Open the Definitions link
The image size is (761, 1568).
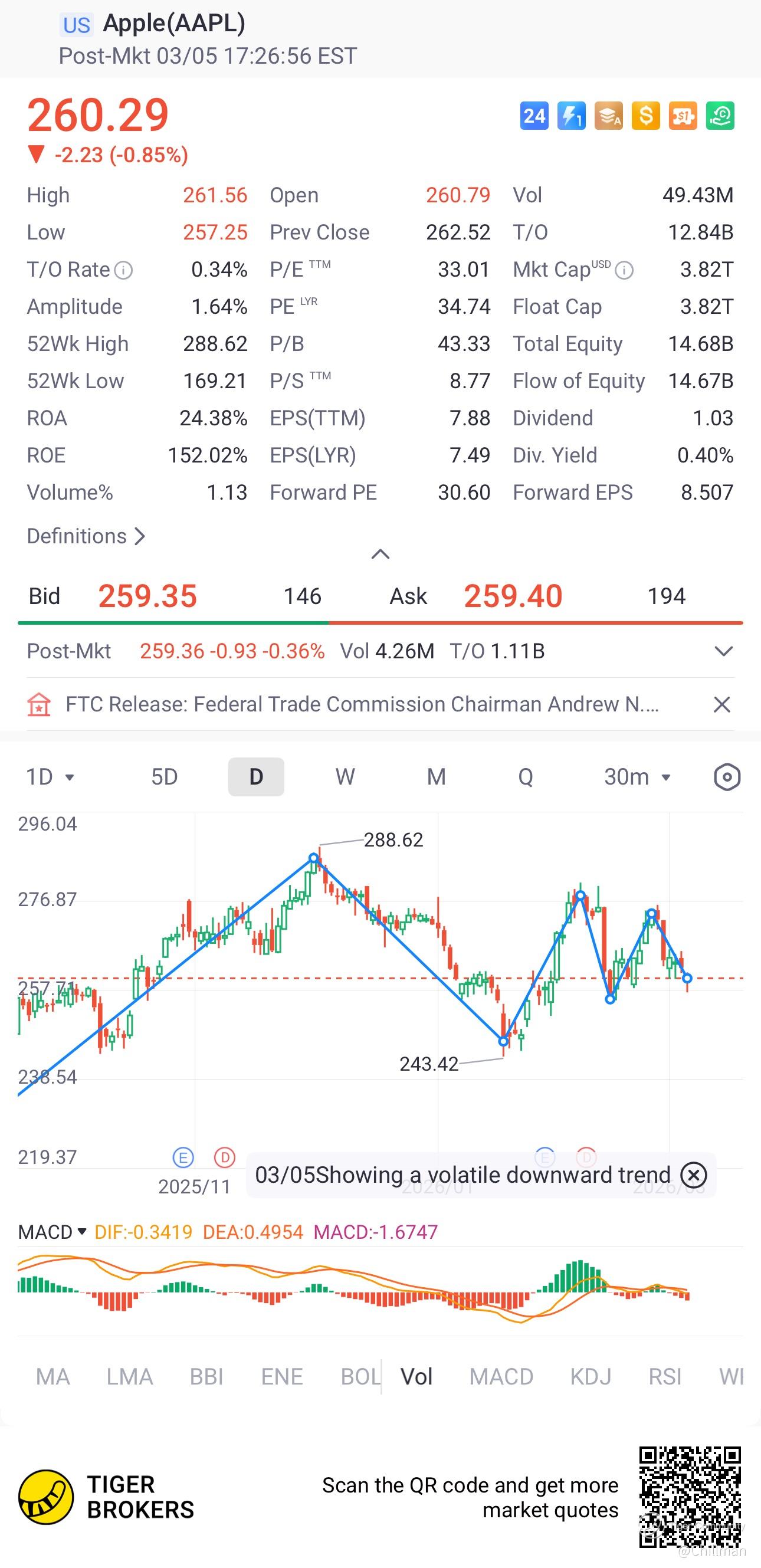tap(85, 536)
